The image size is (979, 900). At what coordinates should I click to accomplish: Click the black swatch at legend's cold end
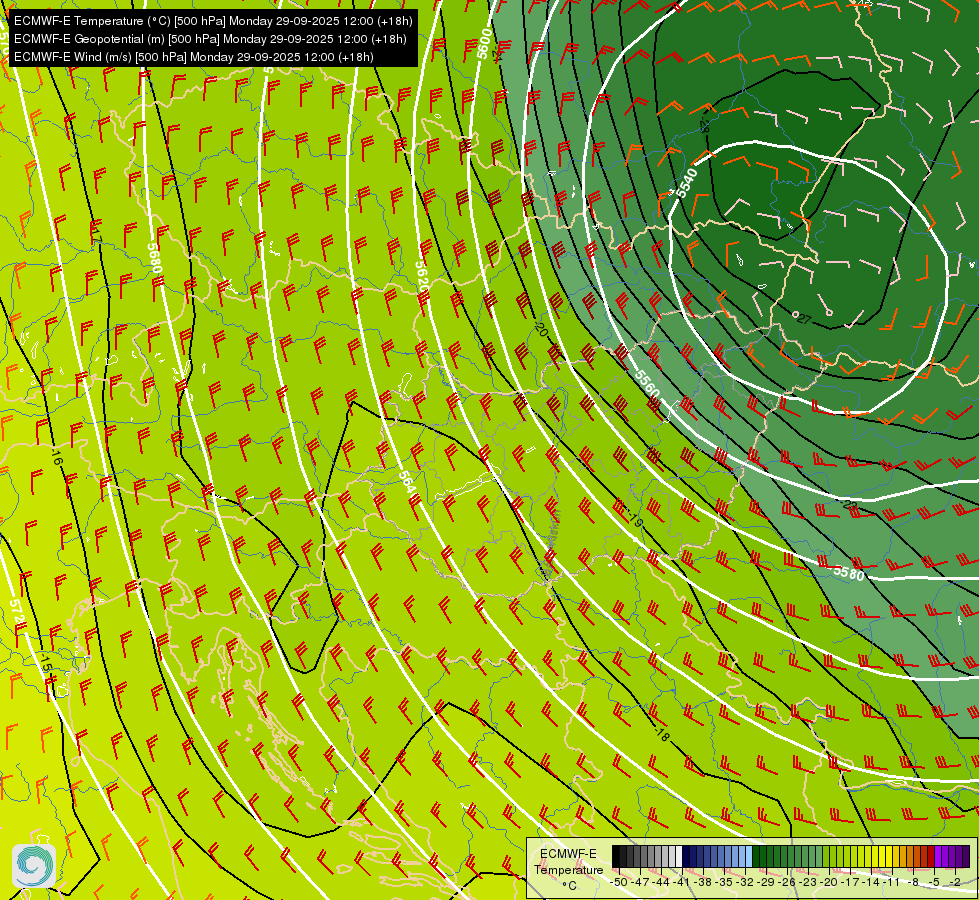(x=616, y=857)
